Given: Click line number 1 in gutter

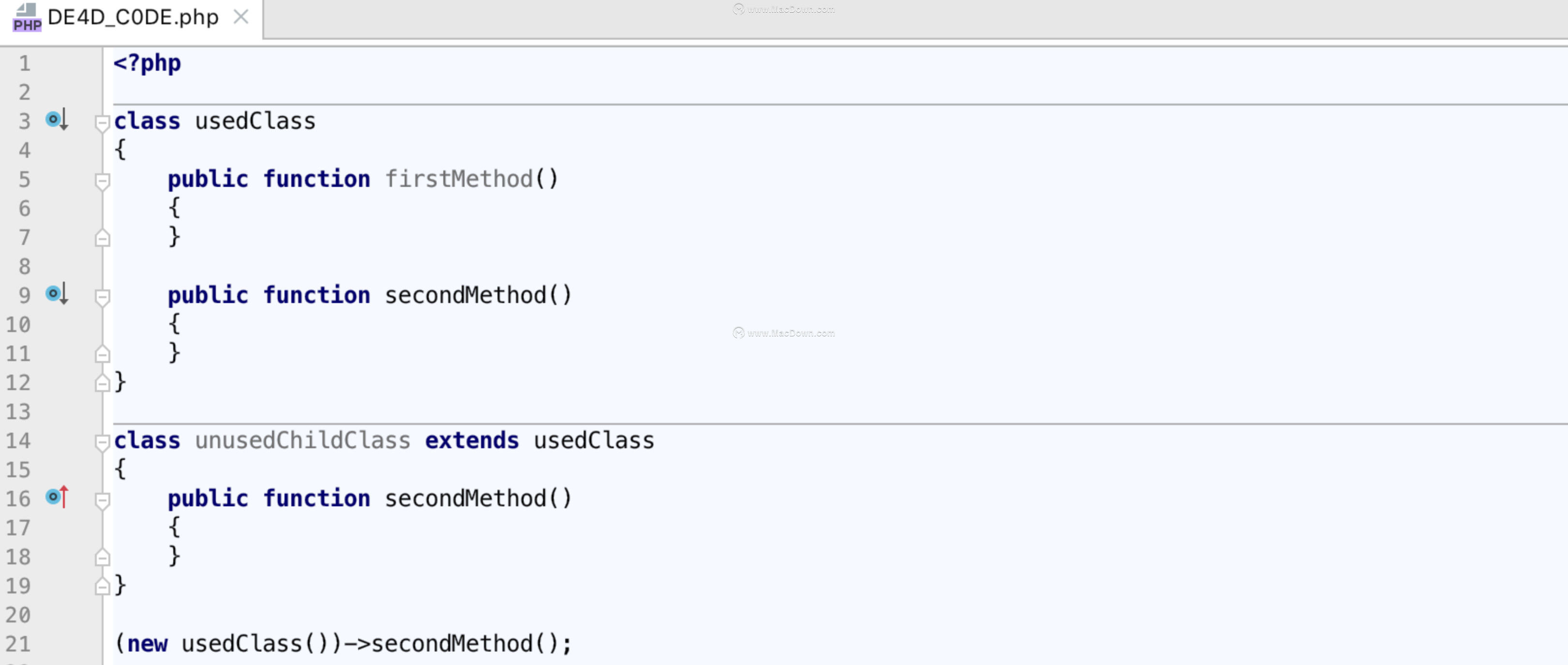Looking at the screenshot, I should 24,63.
